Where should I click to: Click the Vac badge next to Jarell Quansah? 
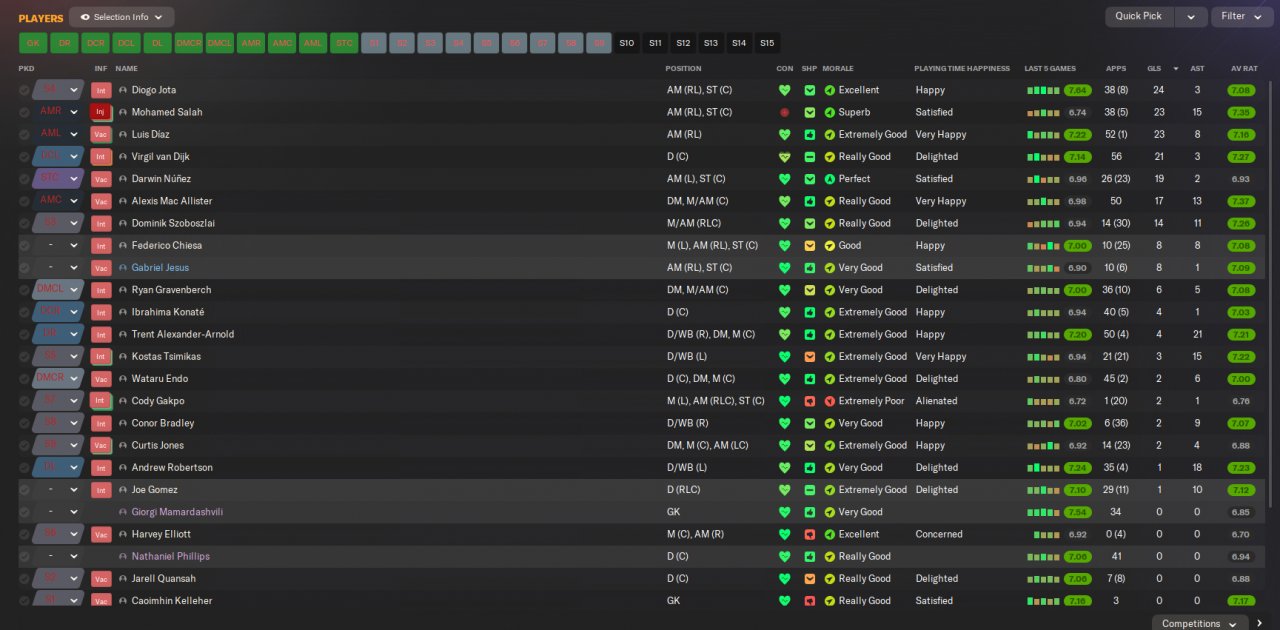tap(100, 579)
